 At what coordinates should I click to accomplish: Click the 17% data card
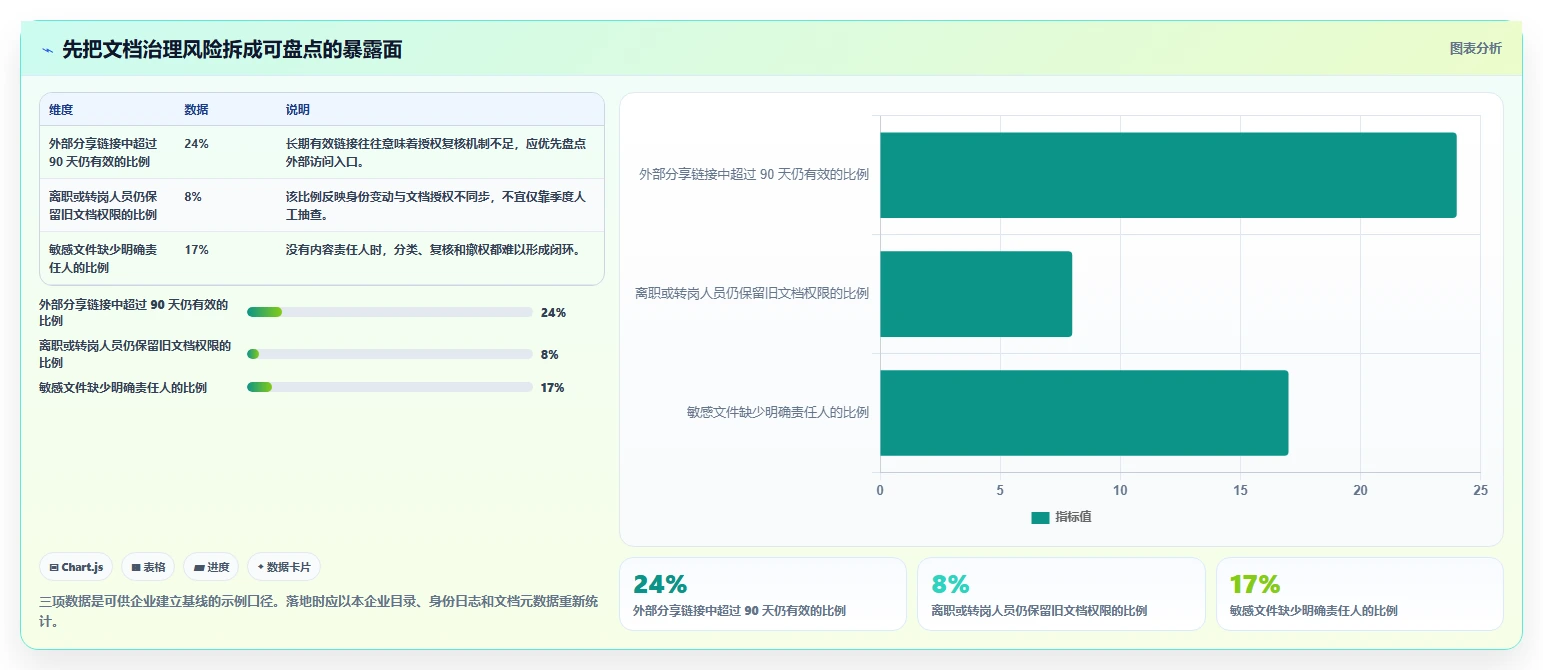(1360, 594)
